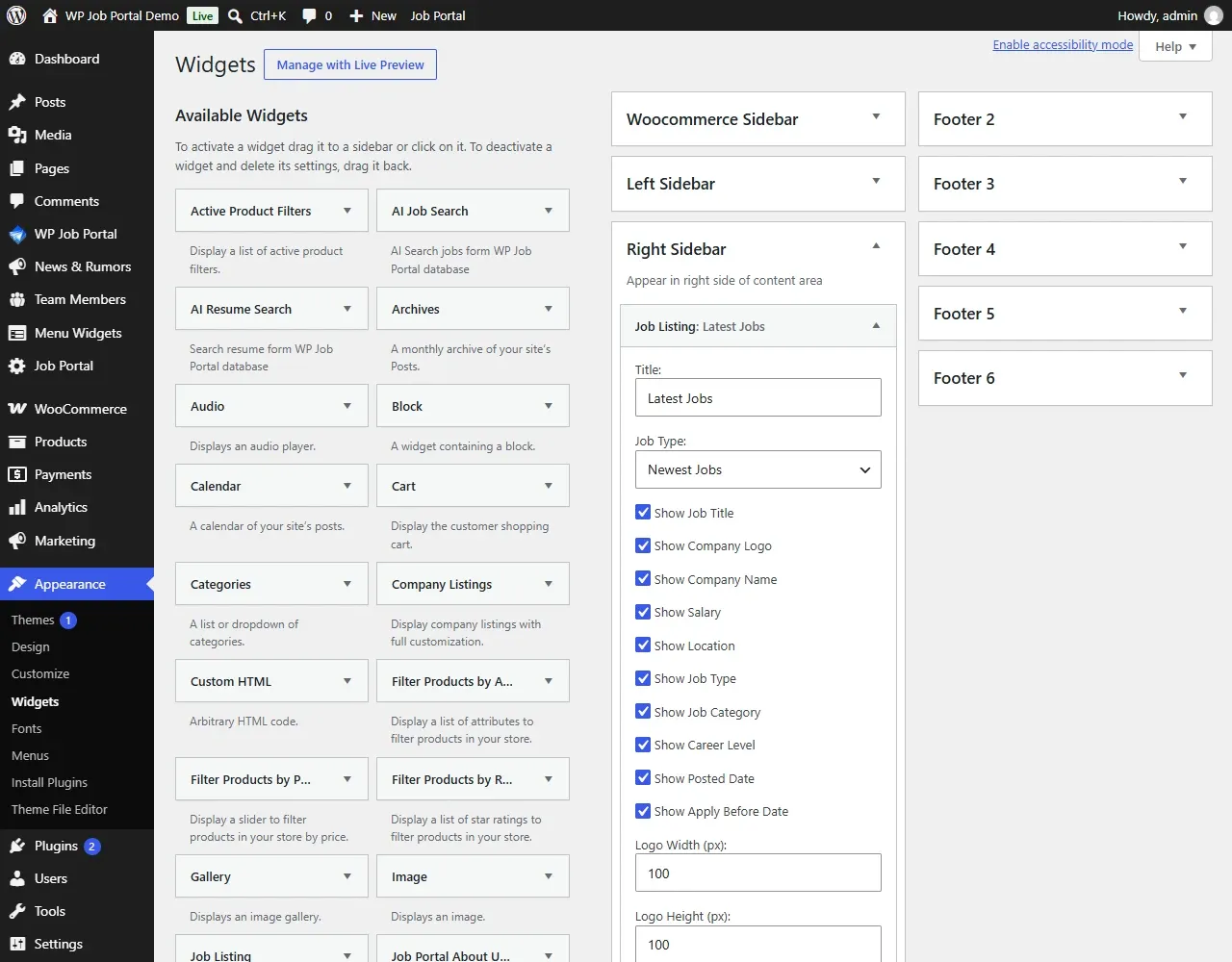Open the Theme File Editor submenu
This screenshot has height=962, width=1232.
pyautogui.click(x=60, y=810)
